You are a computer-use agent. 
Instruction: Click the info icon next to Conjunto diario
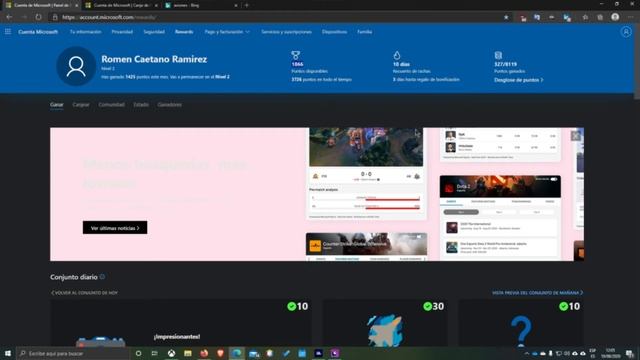102,277
